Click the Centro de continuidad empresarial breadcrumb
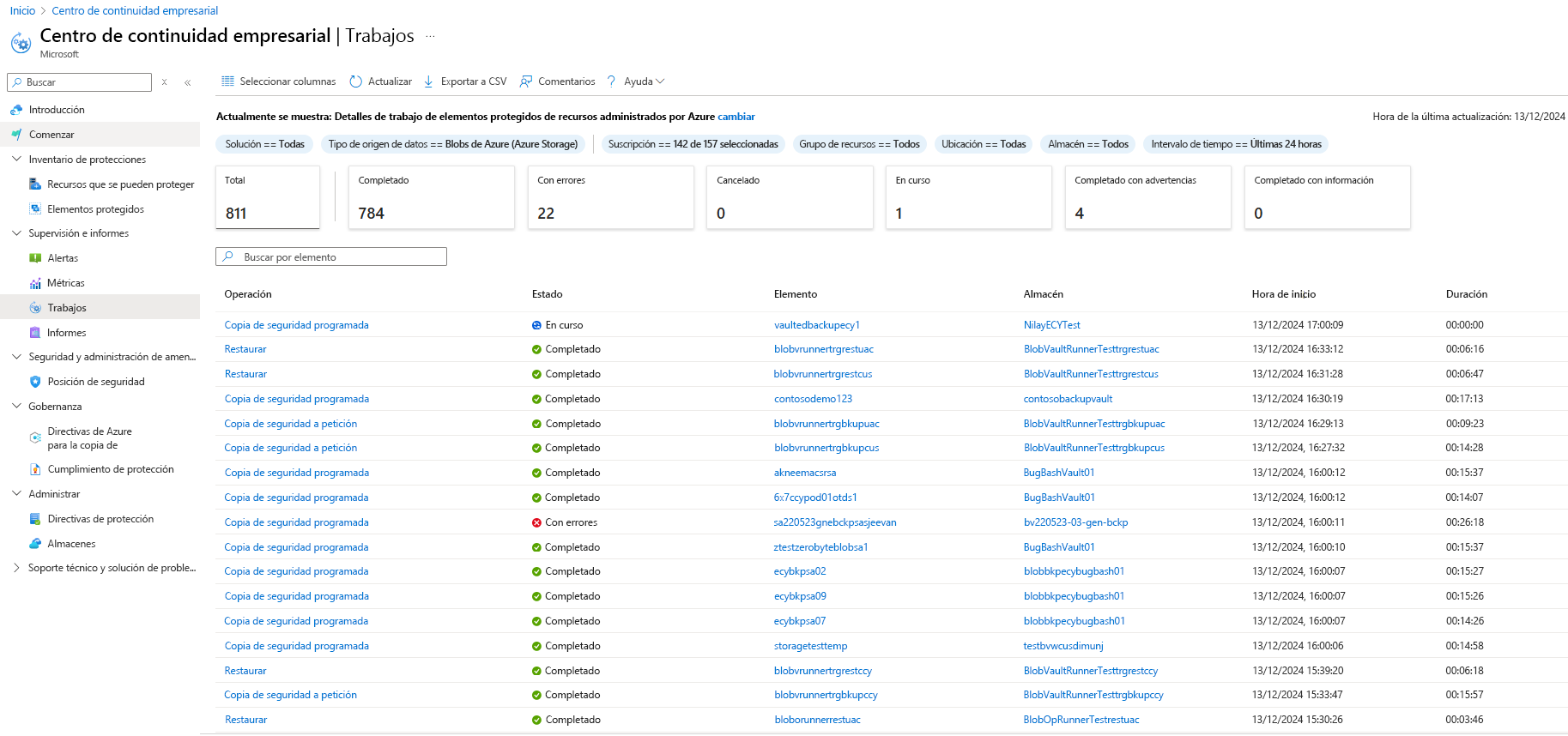 point(135,11)
